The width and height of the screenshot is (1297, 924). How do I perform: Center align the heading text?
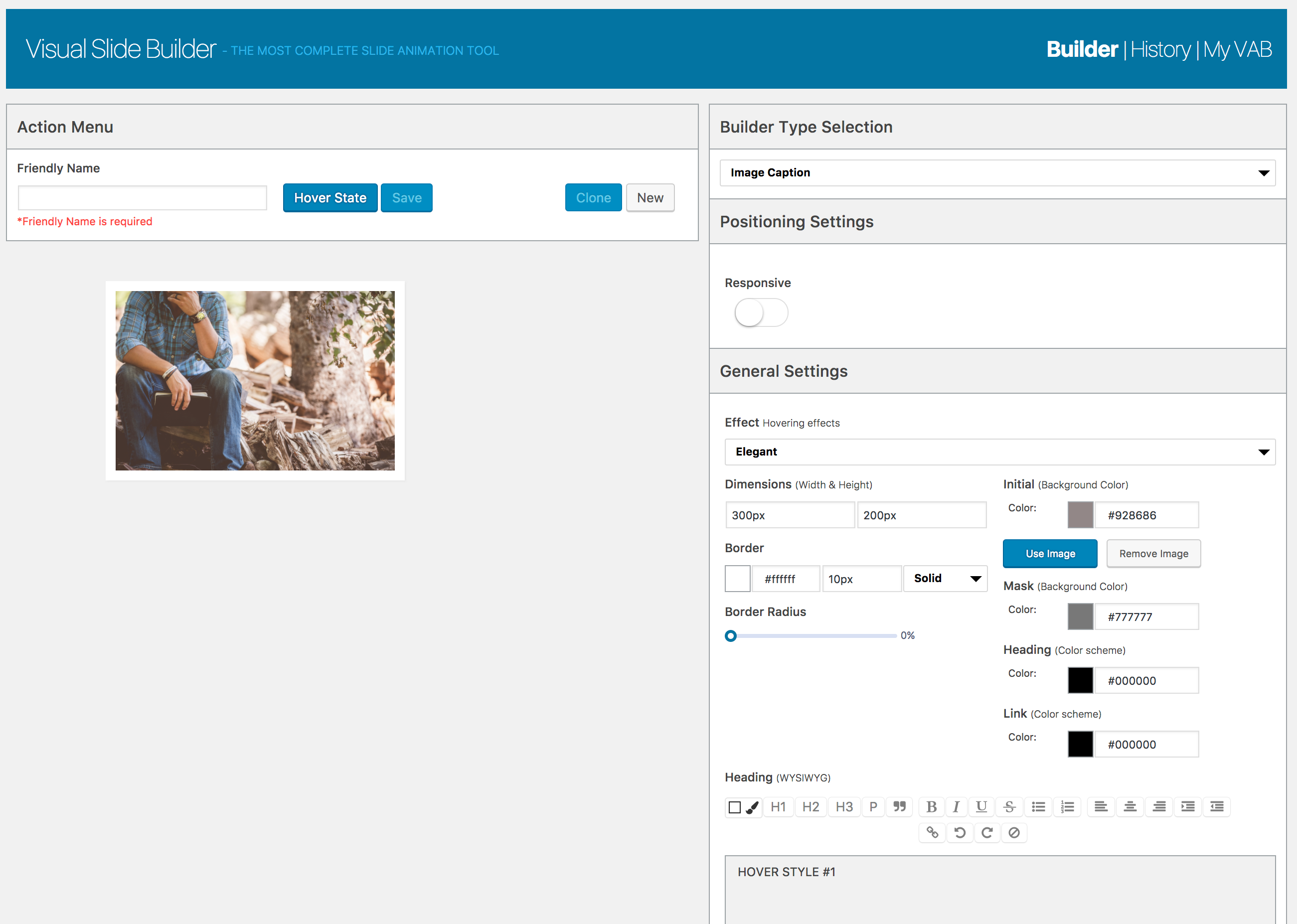(x=1130, y=807)
